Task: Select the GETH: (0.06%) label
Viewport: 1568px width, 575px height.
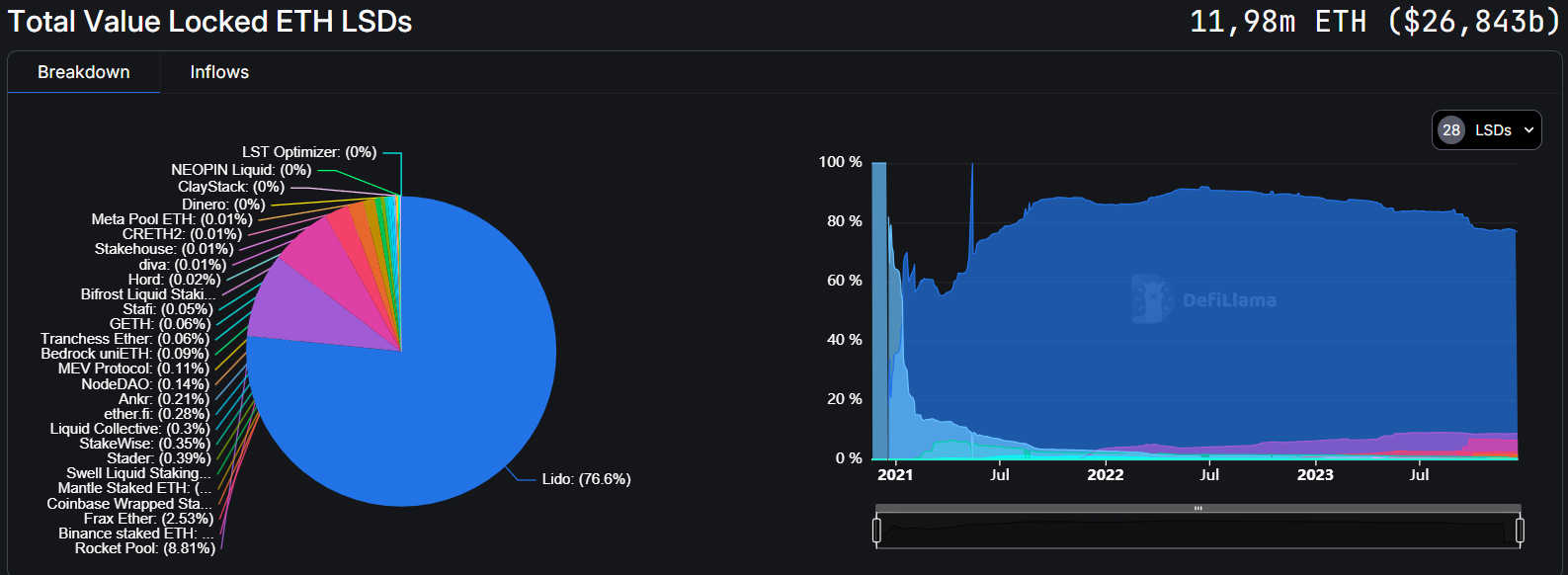Action: pos(160,324)
